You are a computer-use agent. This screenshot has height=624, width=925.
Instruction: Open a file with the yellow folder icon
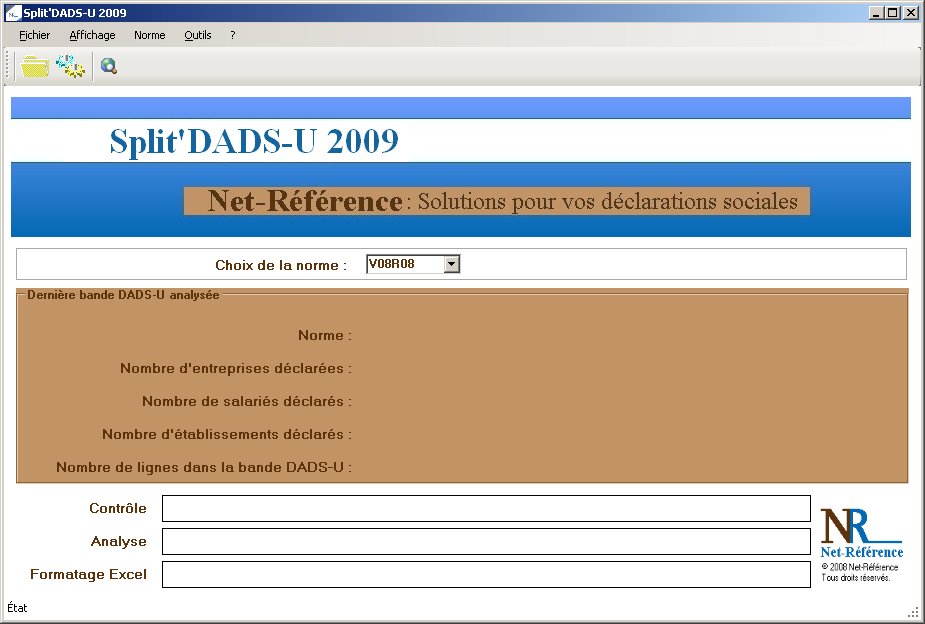pos(35,66)
